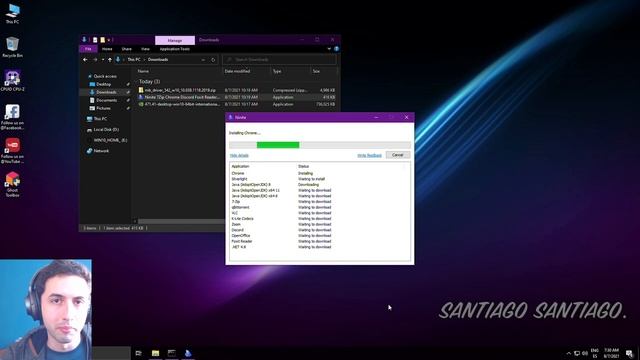Cancel the Ninite installation
Screen dimensions: 640x360
398,155
